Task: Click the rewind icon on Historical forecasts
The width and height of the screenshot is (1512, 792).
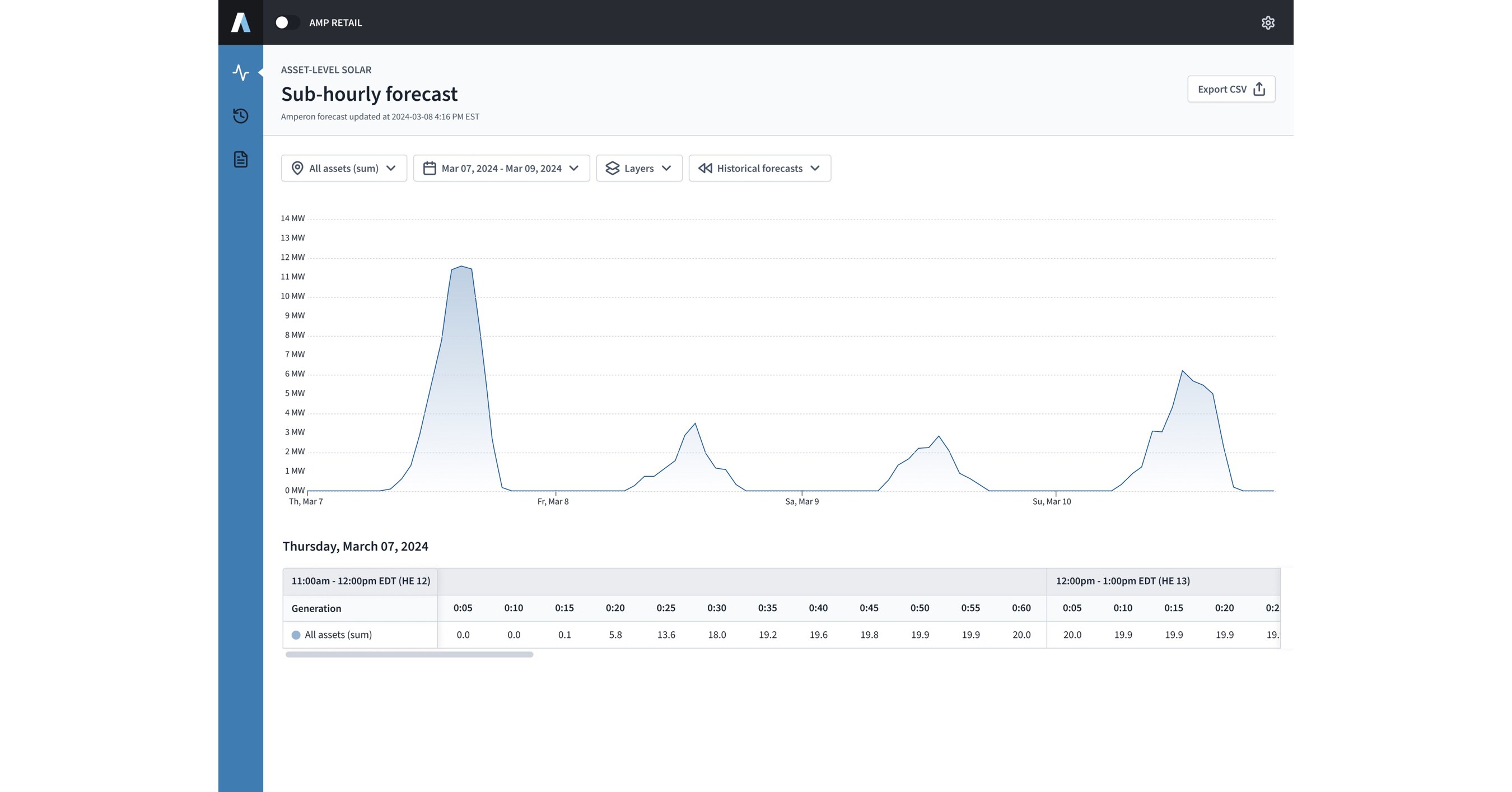Action: 705,169
